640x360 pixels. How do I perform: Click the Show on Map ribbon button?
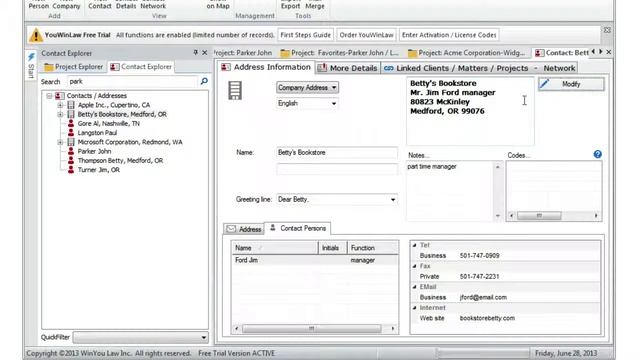click(218, 5)
